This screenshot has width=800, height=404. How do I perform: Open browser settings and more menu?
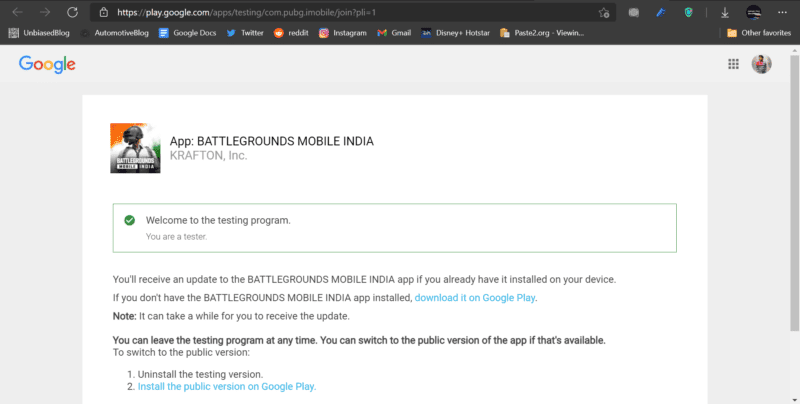point(782,13)
